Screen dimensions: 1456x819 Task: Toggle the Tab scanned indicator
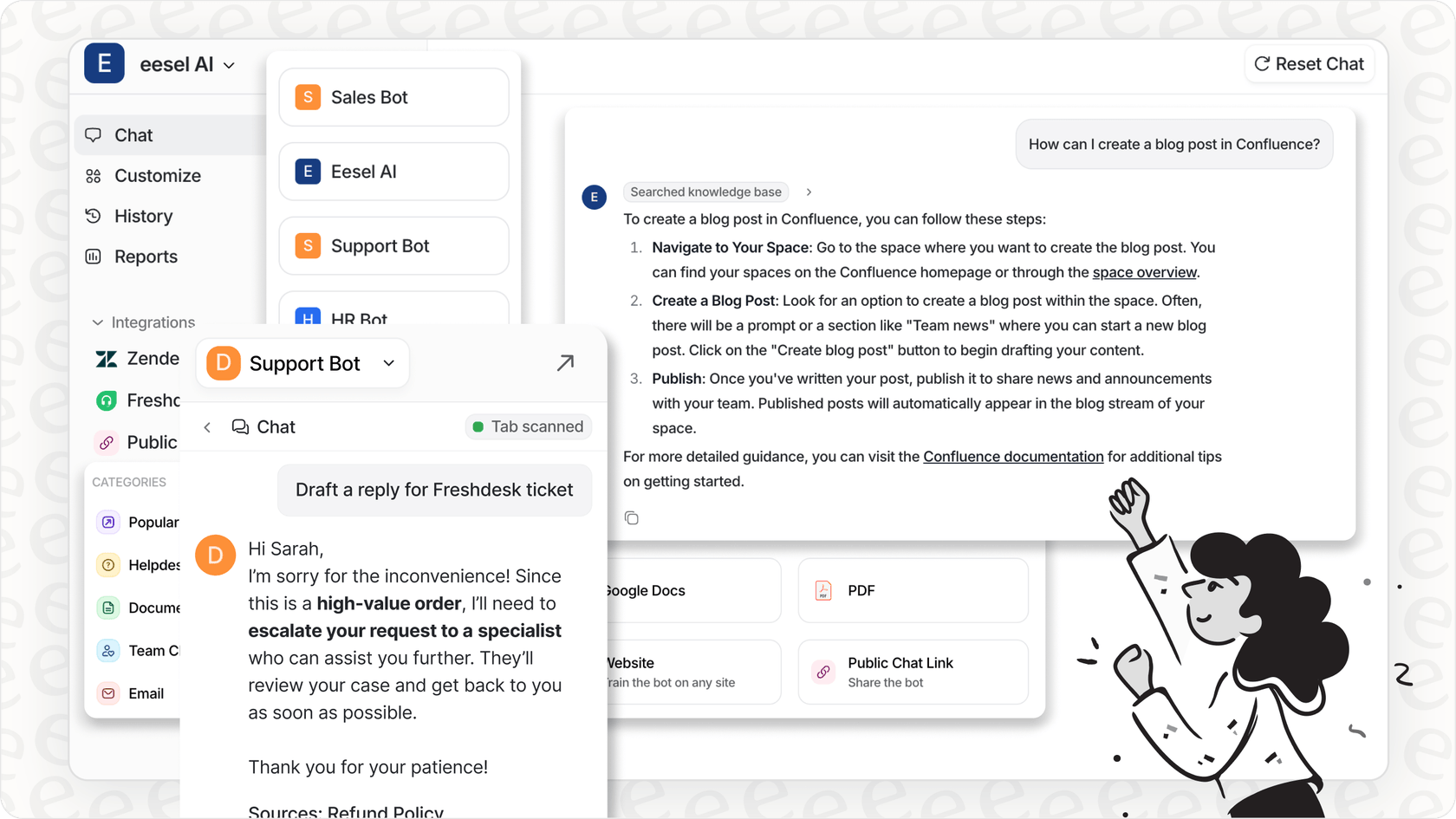528,426
